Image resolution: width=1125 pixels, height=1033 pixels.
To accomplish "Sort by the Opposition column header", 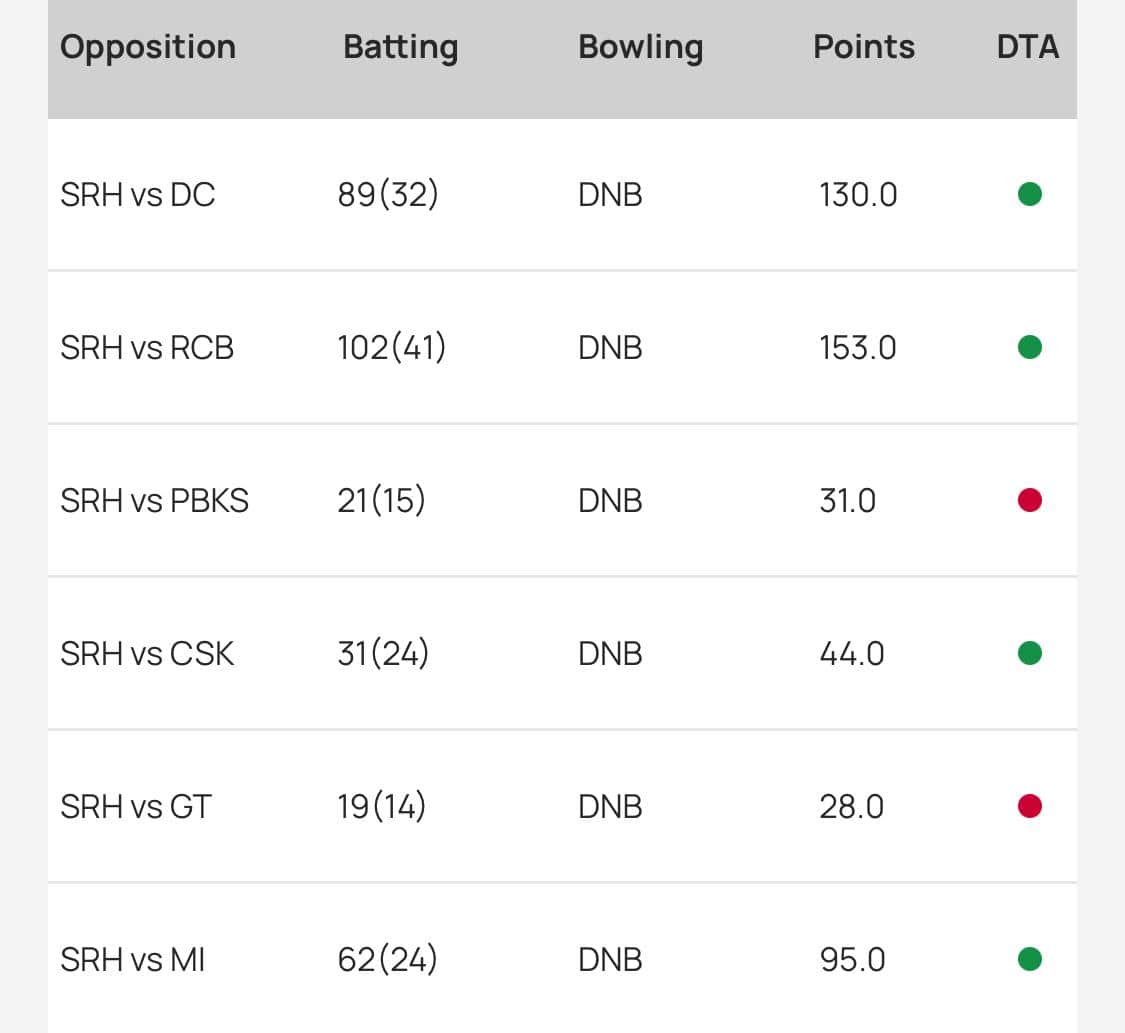I will [148, 47].
